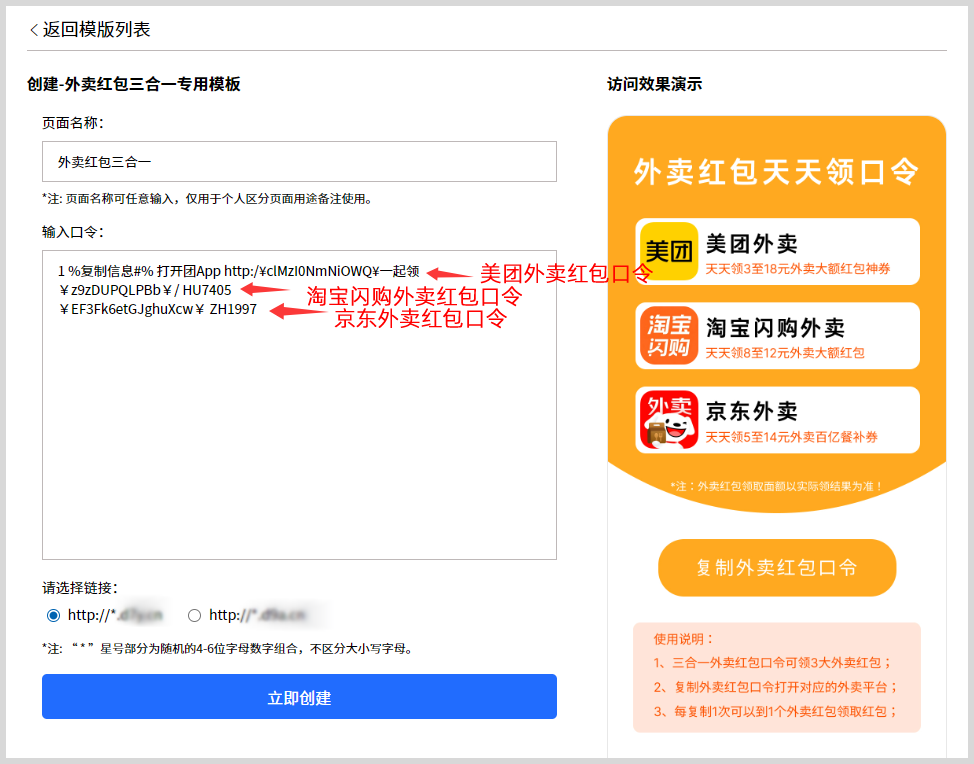Click instruction 3 每复制1次
974x764 pixels.
coord(776,711)
